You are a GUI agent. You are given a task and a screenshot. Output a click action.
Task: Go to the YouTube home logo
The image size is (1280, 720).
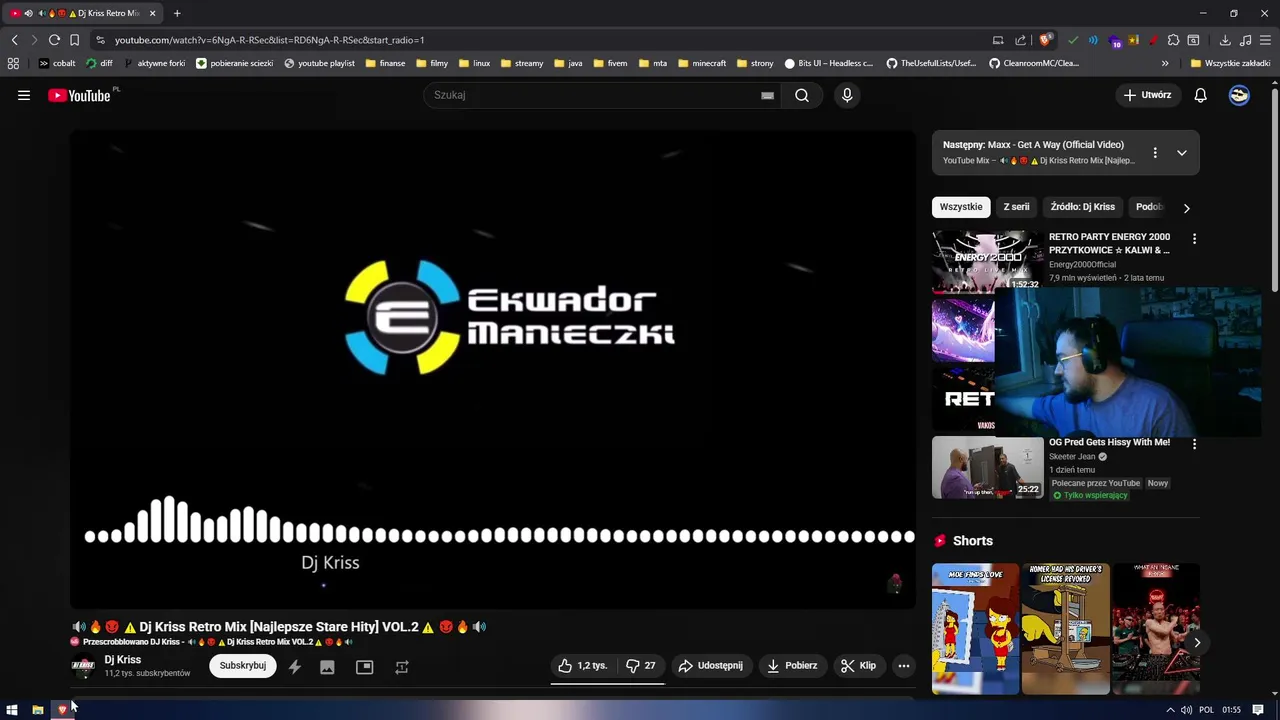coord(79,95)
